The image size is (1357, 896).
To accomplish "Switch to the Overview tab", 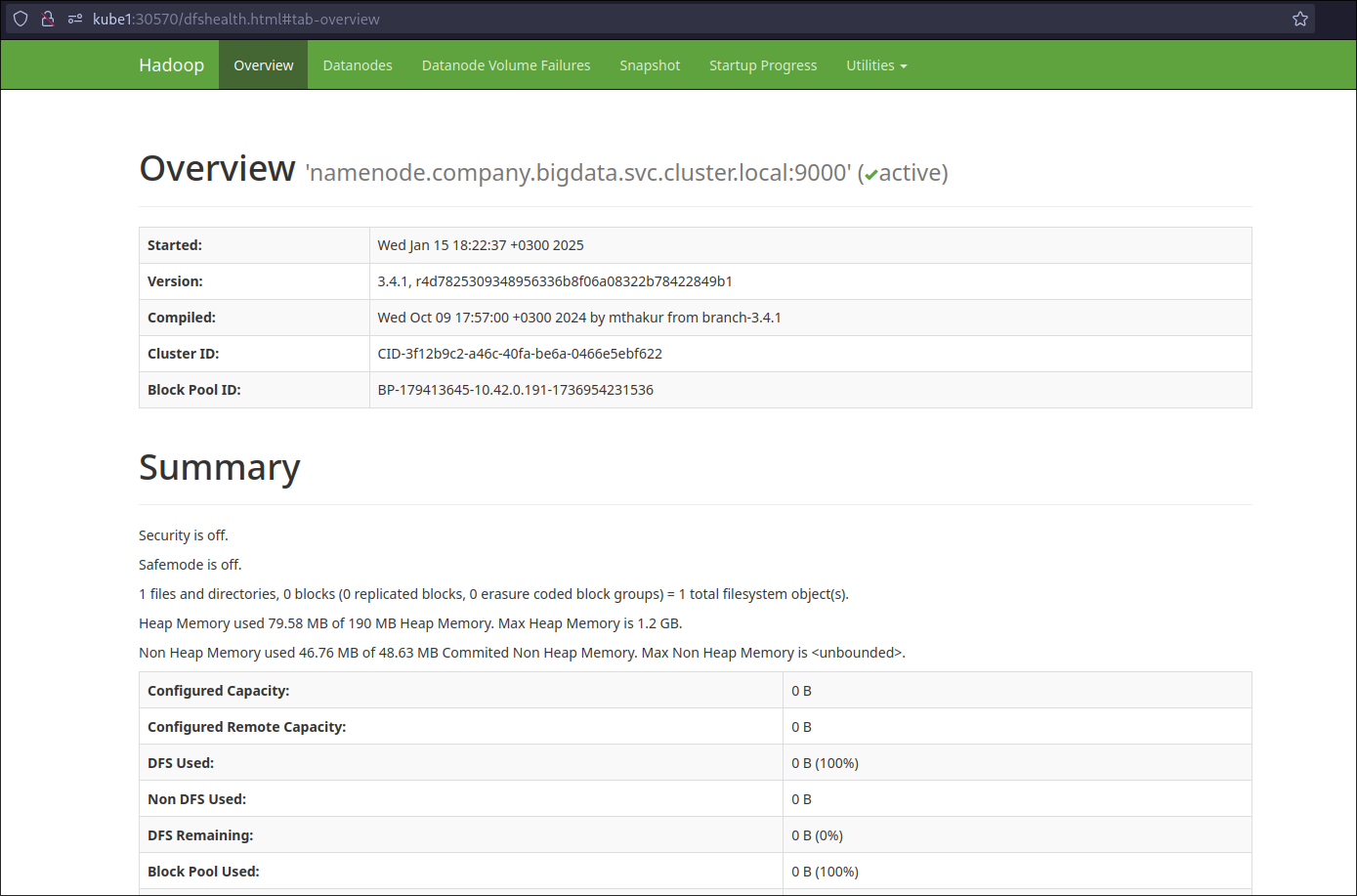I will [x=264, y=65].
